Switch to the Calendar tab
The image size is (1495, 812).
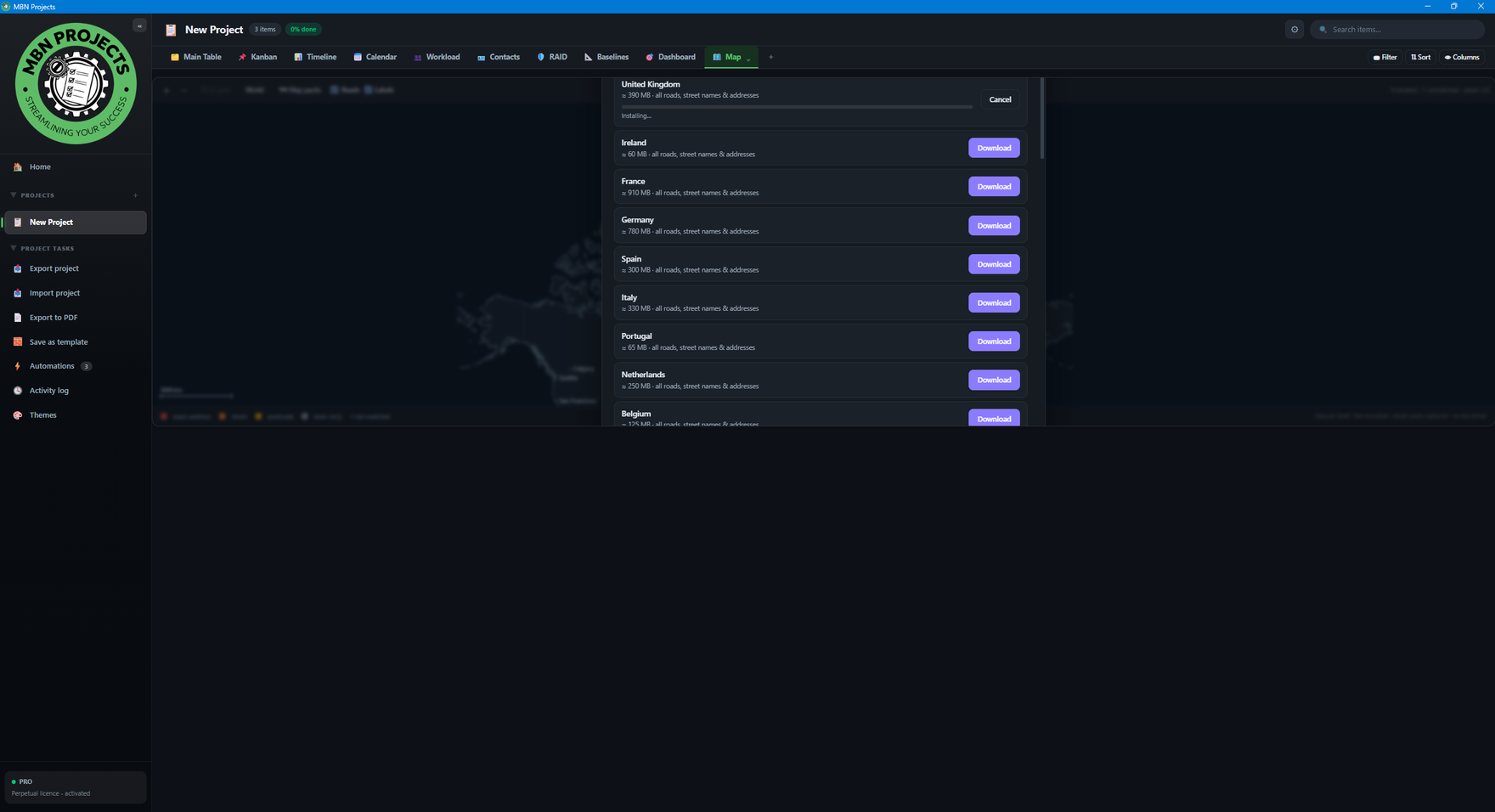click(375, 57)
